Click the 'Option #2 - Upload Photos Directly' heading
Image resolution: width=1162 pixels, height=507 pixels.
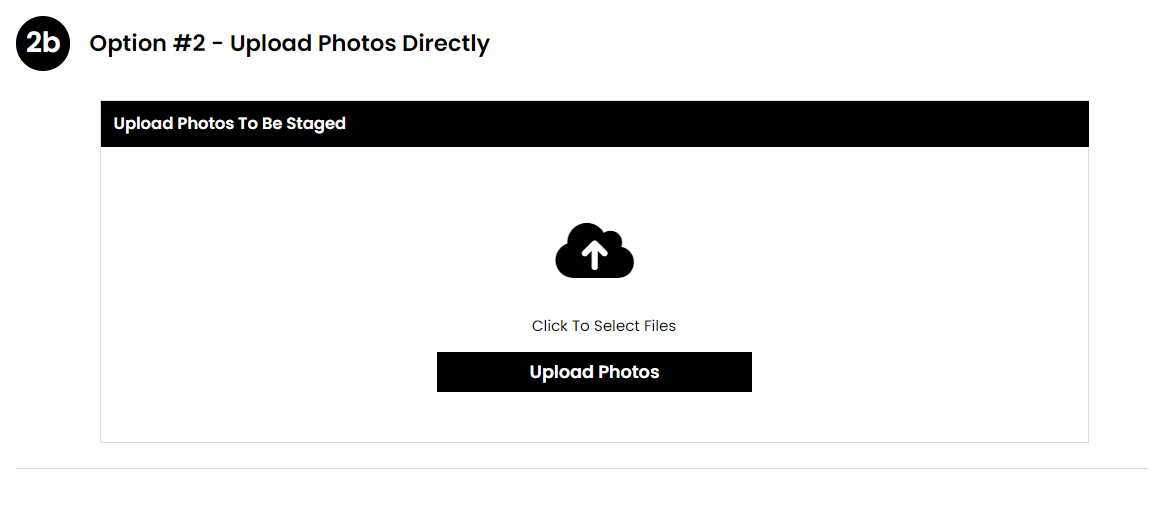(290, 44)
